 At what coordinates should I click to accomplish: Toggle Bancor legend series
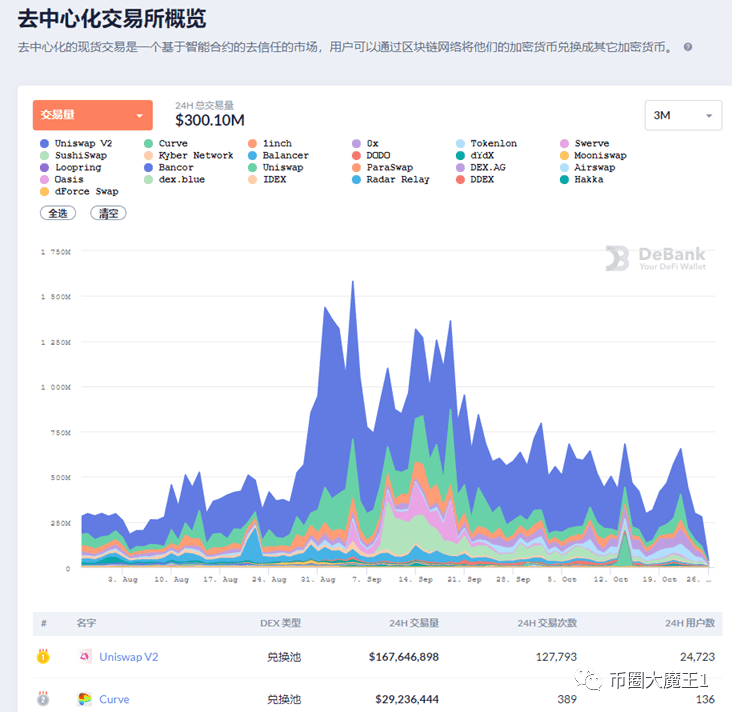tap(169, 167)
